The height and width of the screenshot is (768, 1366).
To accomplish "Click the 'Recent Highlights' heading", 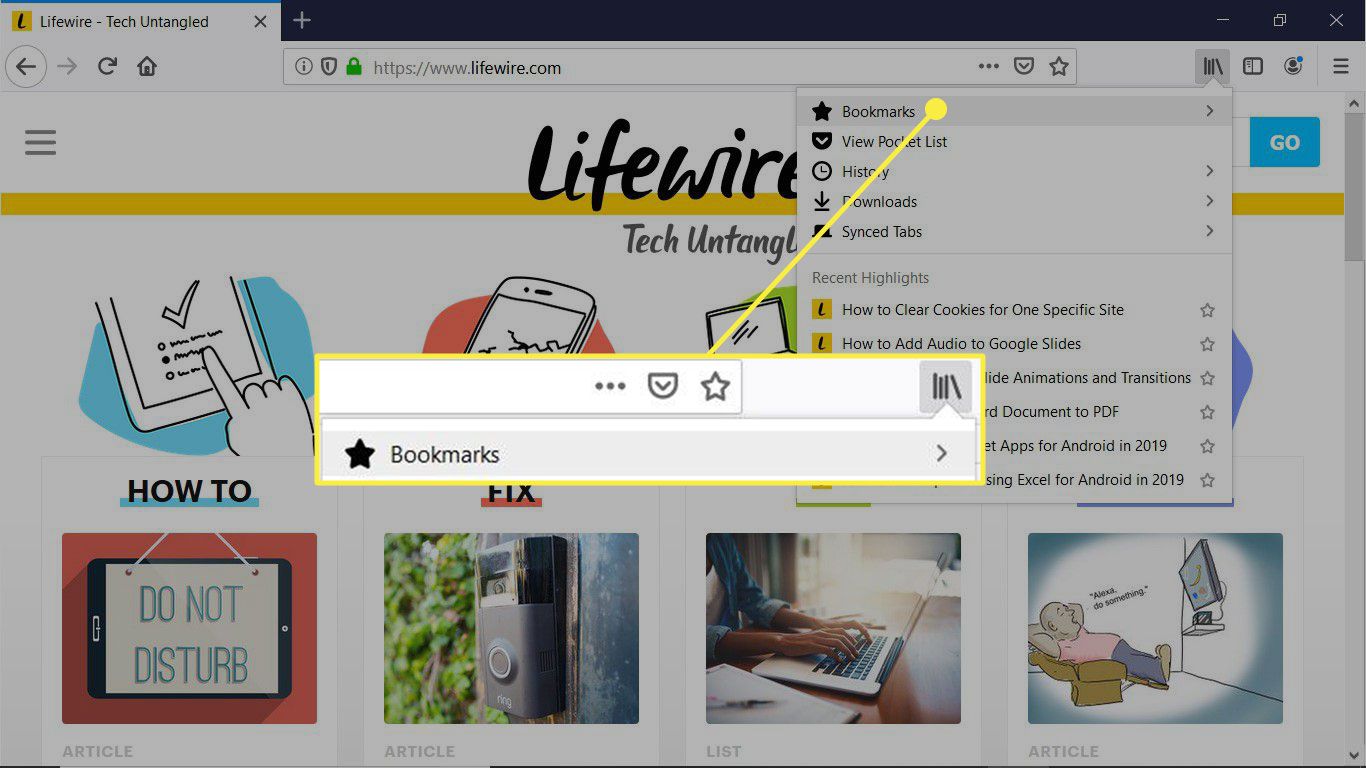I will (x=870, y=278).
